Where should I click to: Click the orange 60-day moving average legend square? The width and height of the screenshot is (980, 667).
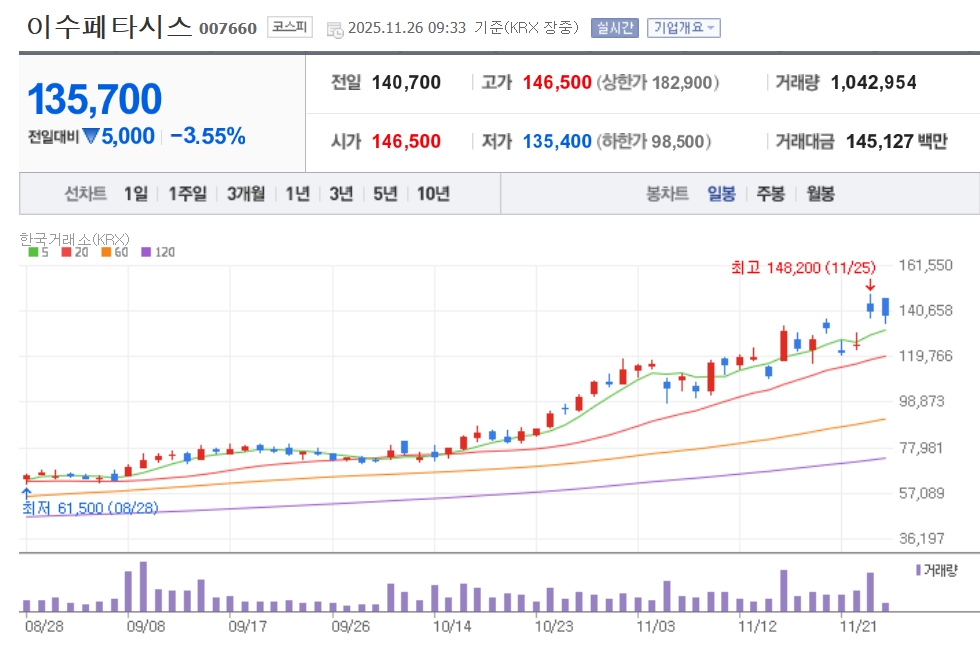point(106,252)
